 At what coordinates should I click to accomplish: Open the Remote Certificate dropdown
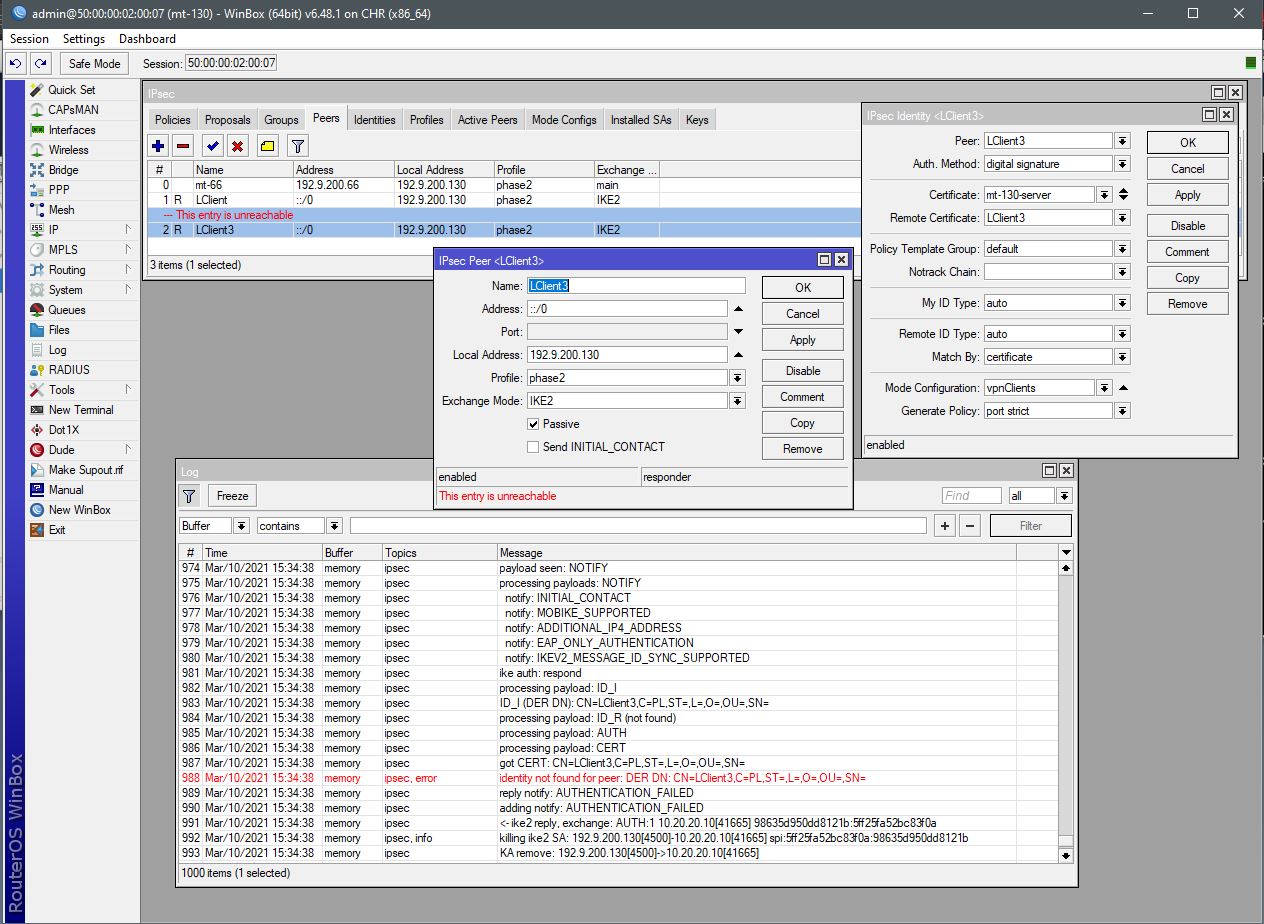coord(1123,218)
